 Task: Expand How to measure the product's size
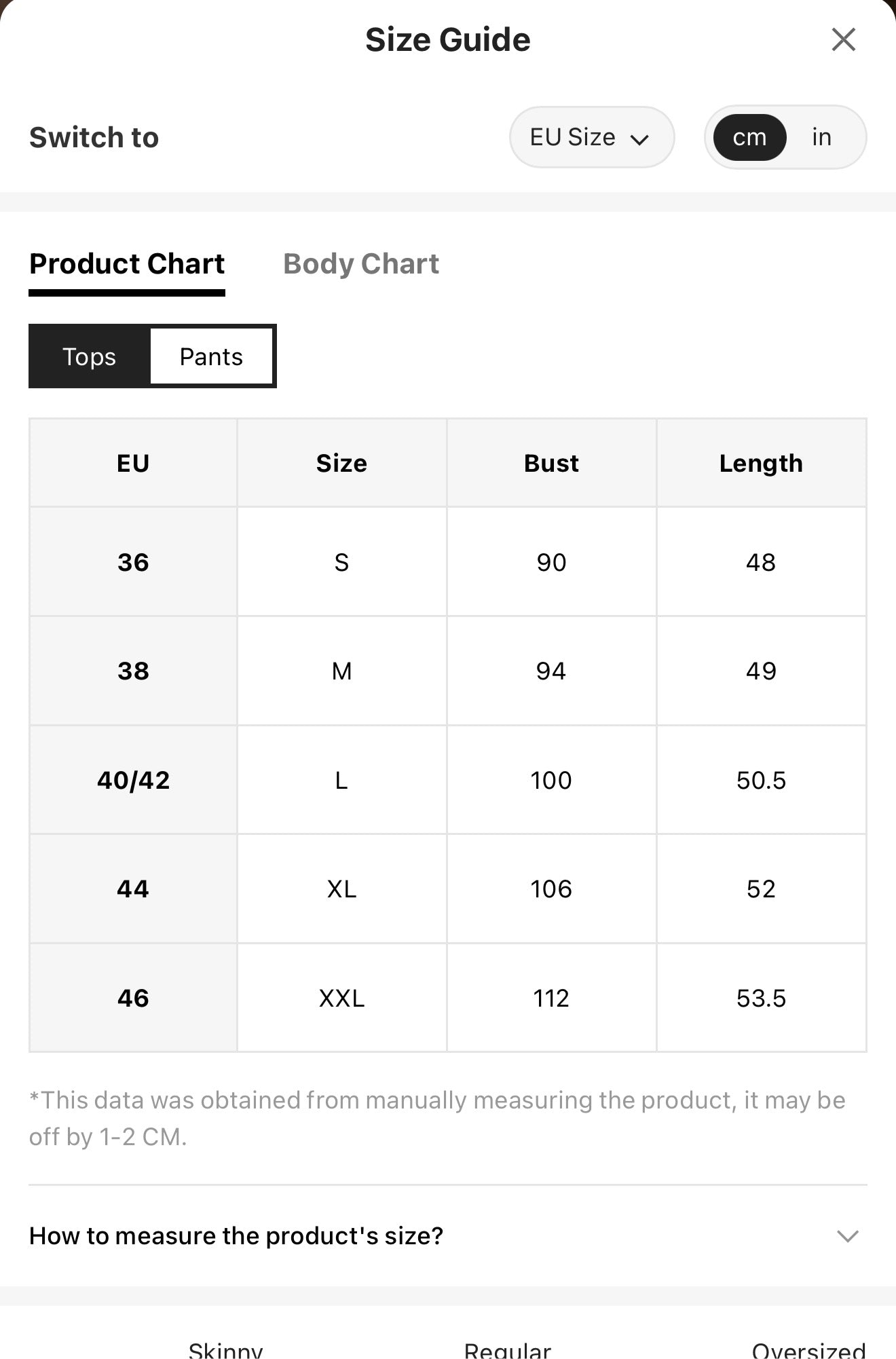448,1235
